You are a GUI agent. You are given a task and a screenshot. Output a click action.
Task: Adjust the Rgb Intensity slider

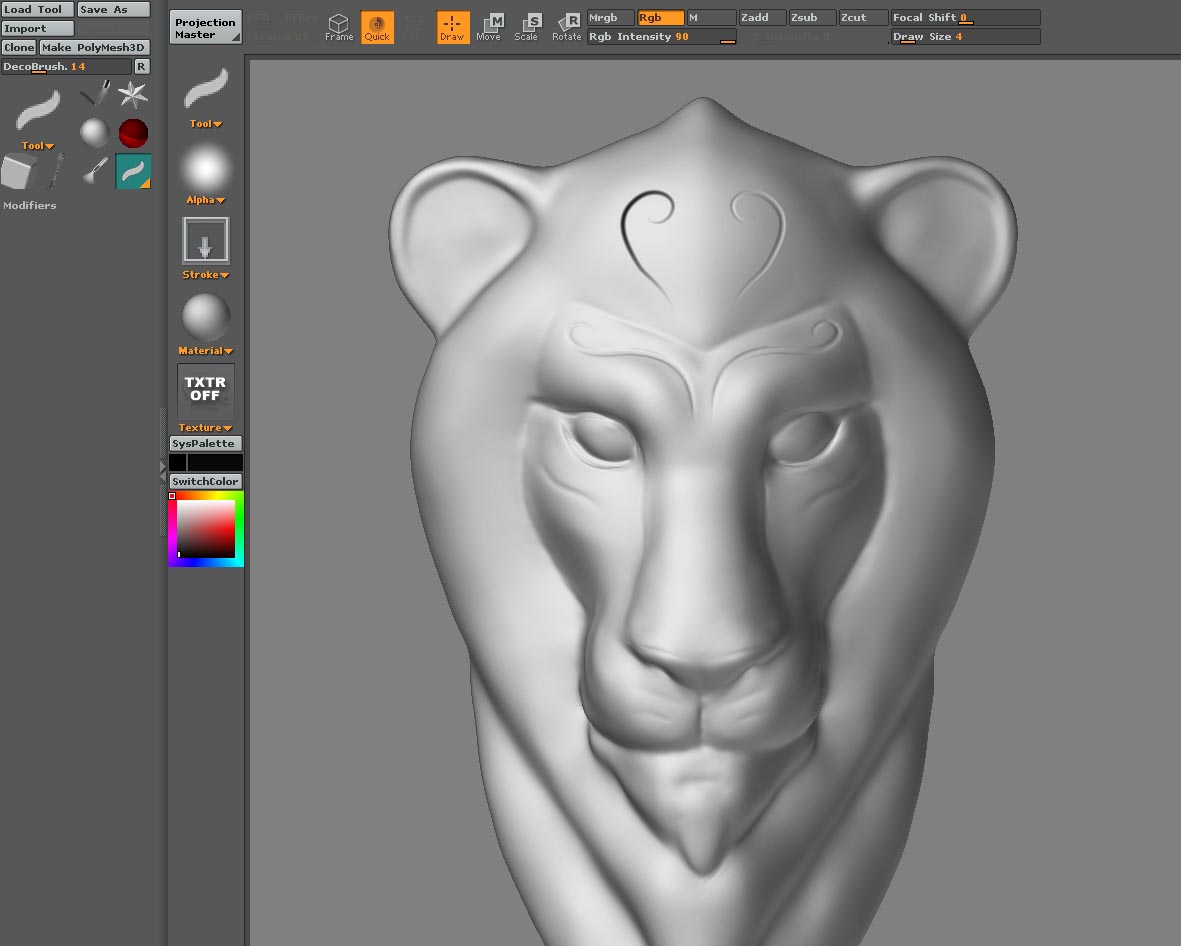pos(662,36)
